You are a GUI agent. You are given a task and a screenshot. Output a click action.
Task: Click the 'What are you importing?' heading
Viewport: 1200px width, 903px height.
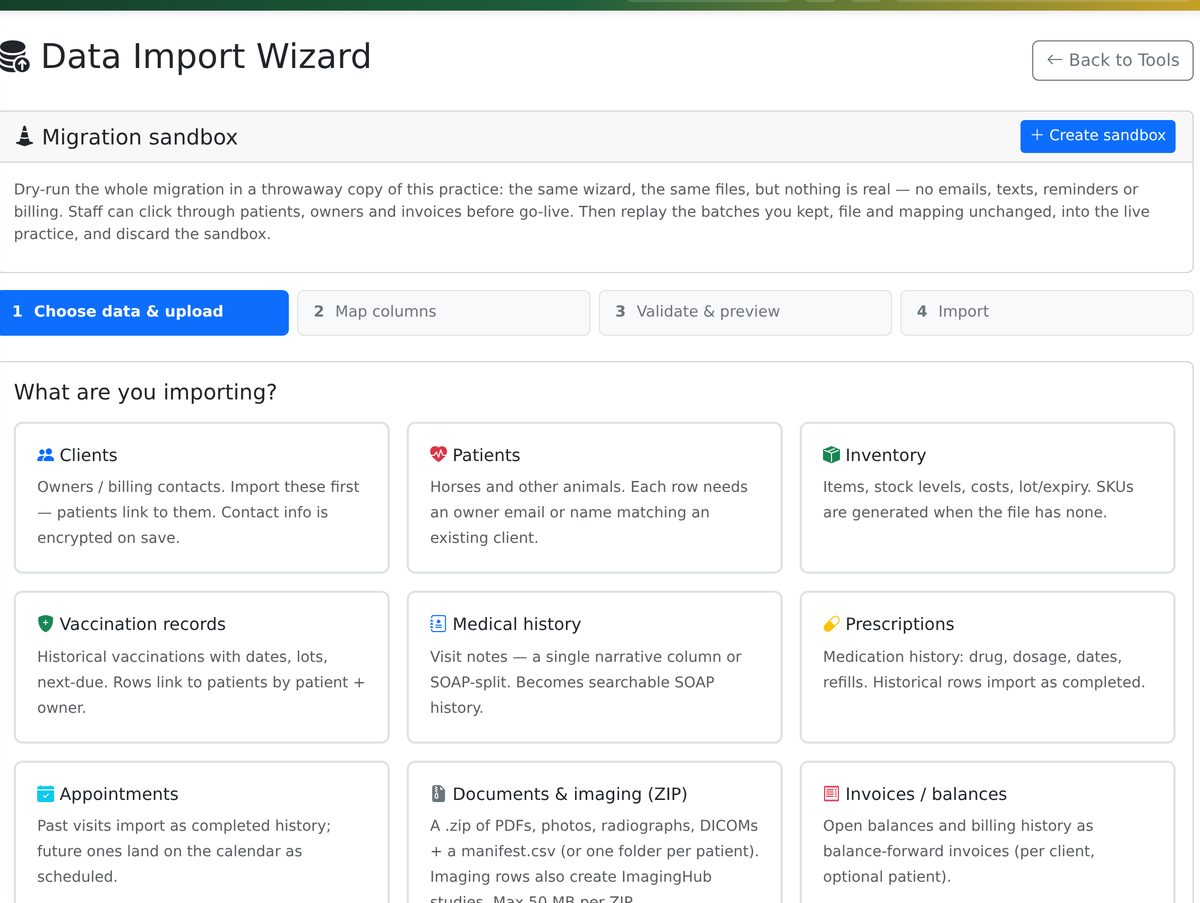pyautogui.click(x=145, y=392)
